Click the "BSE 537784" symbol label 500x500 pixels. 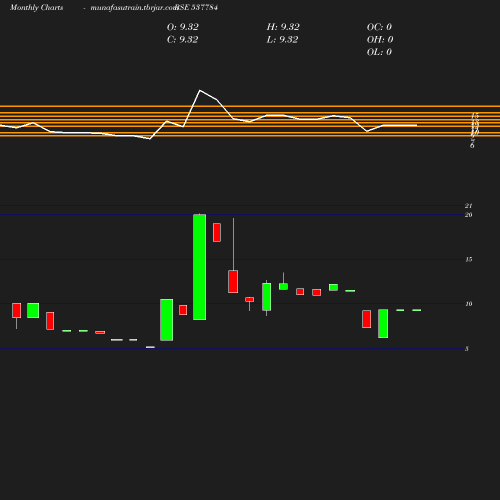[197, 8]
